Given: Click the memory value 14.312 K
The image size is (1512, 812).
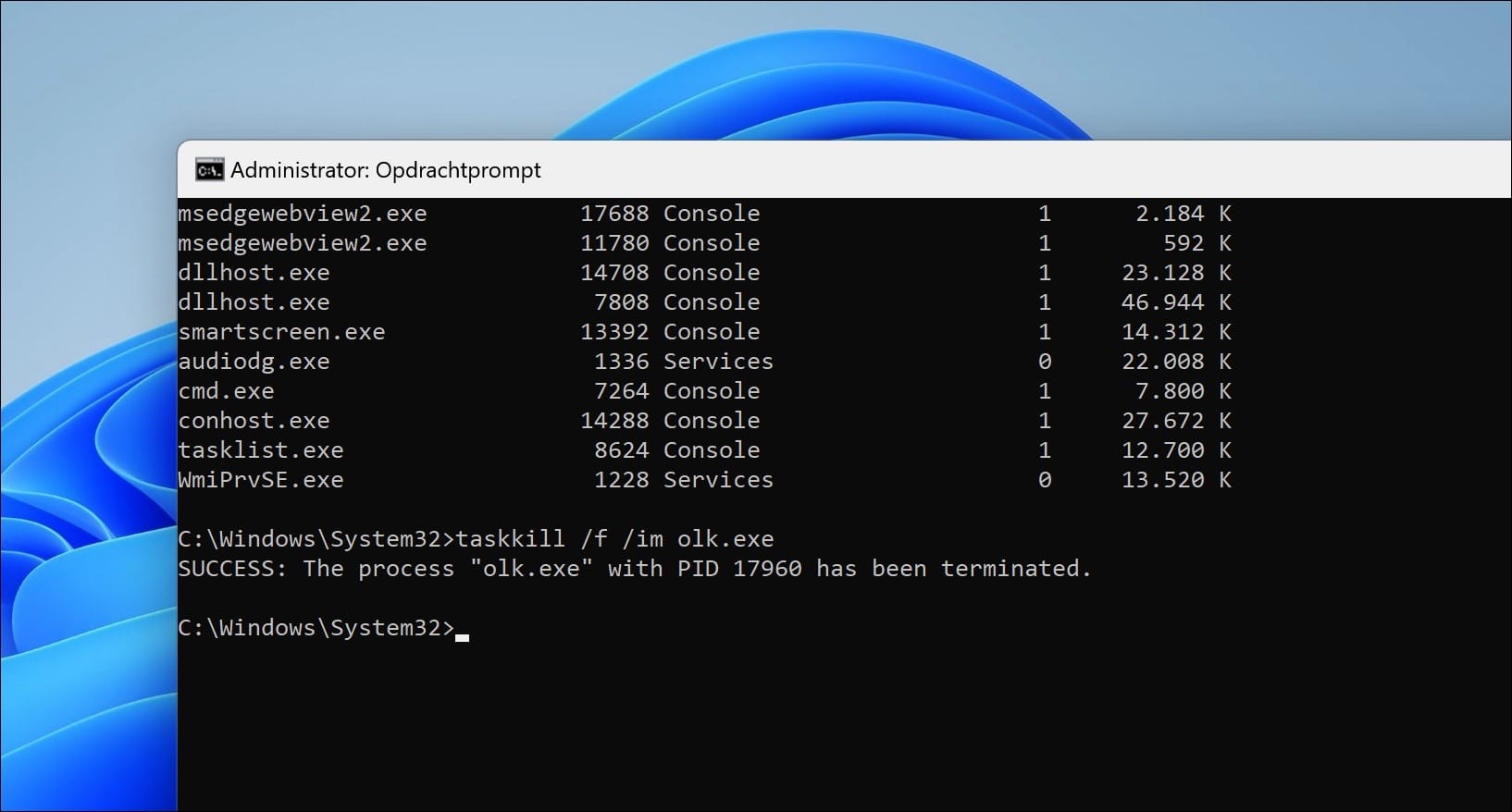Looking at the screenshot, I should pos(1176,332).
